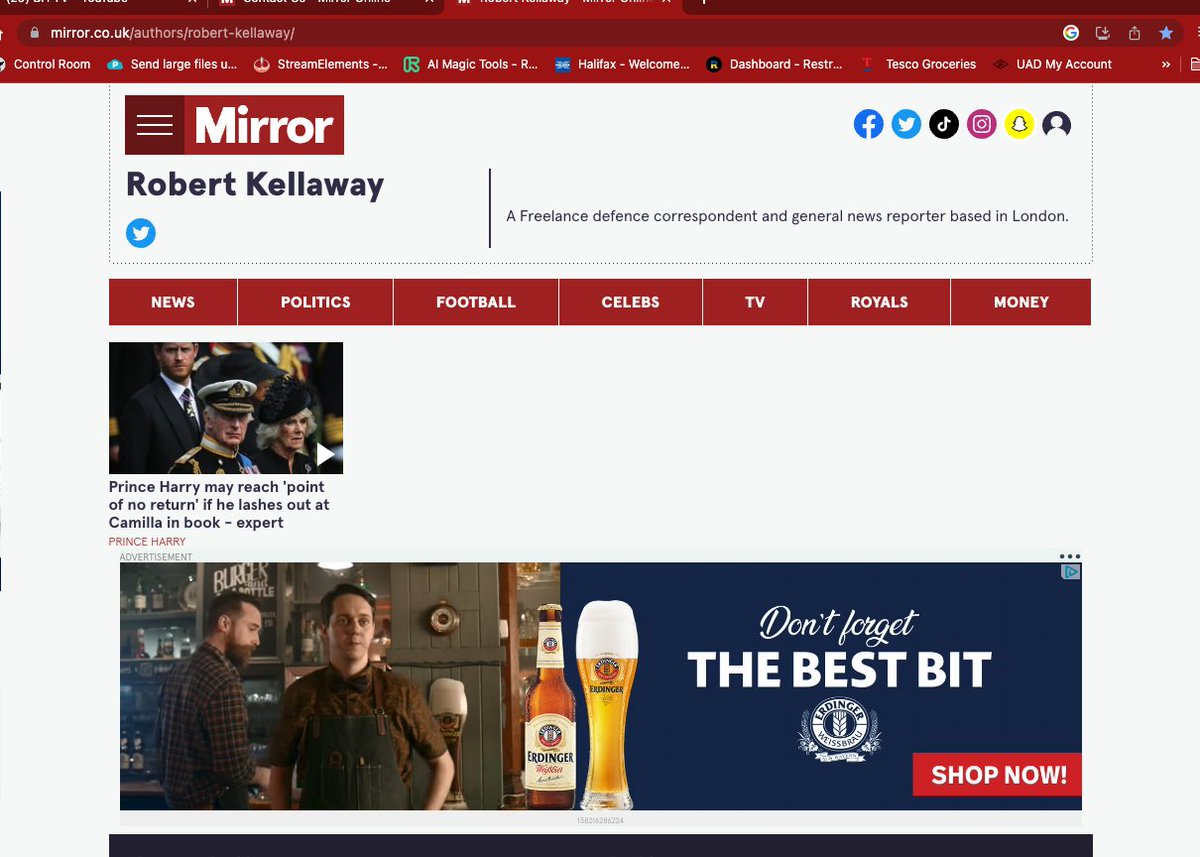
Task: Open the AdChoices icon on Erdinger ad
Action: coord(1071,572)
